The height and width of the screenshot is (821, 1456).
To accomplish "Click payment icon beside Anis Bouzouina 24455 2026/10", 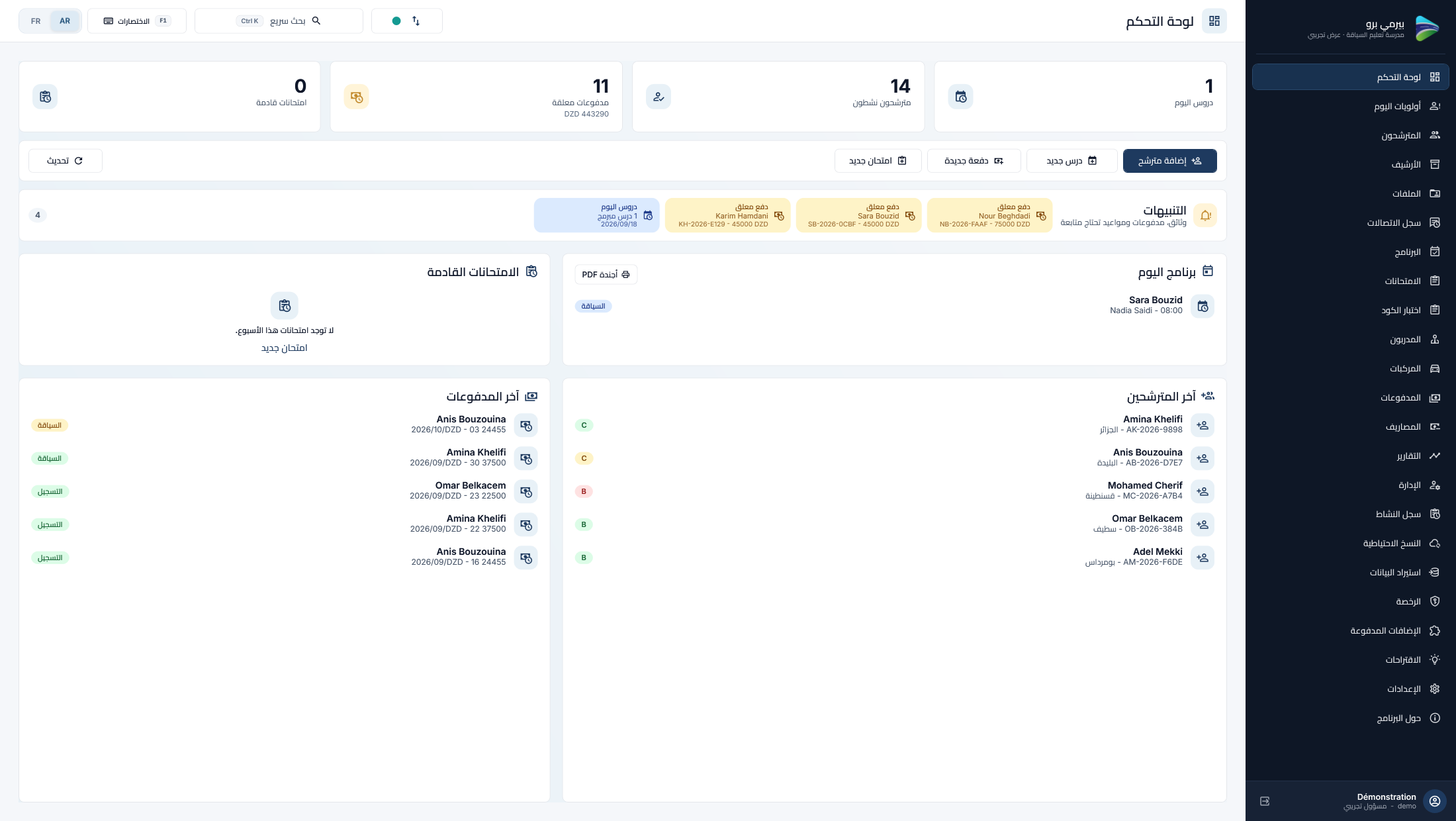I will 526,425.
